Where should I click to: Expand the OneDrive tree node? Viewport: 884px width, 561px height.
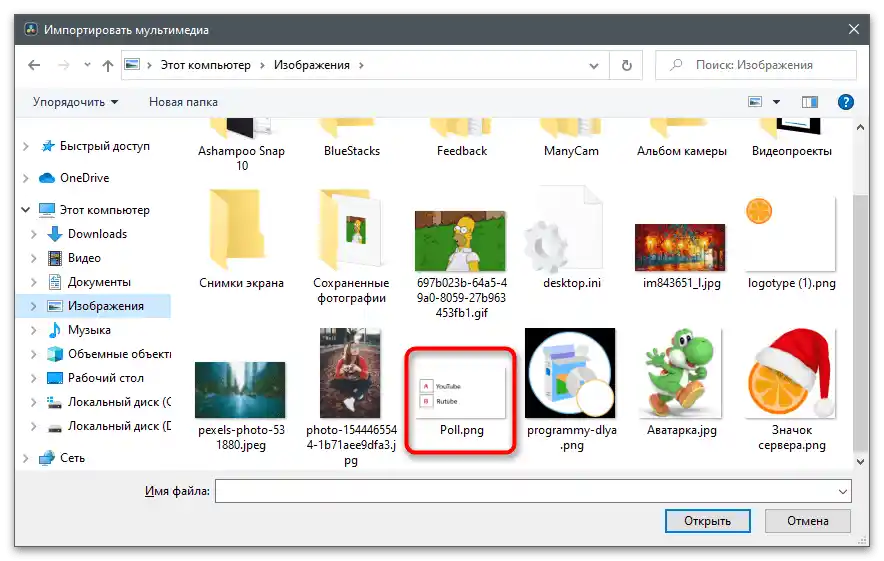tap(26, 178)
